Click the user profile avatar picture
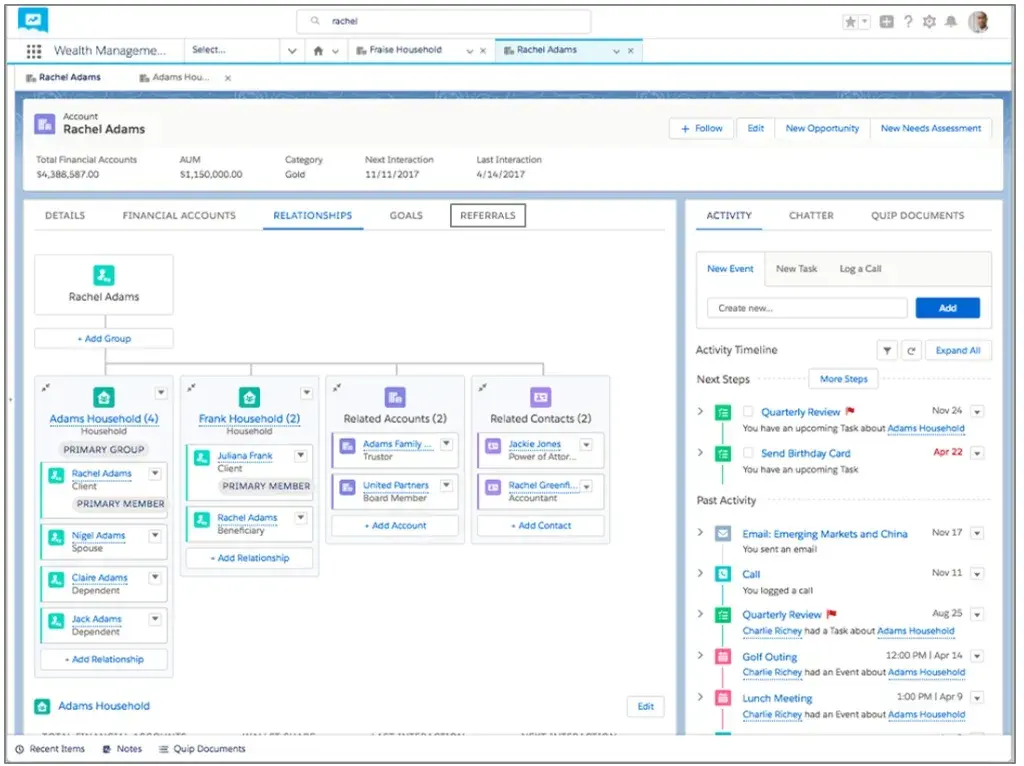The width and height of the screenshot is (1024, 766). (x=978, y=20)
